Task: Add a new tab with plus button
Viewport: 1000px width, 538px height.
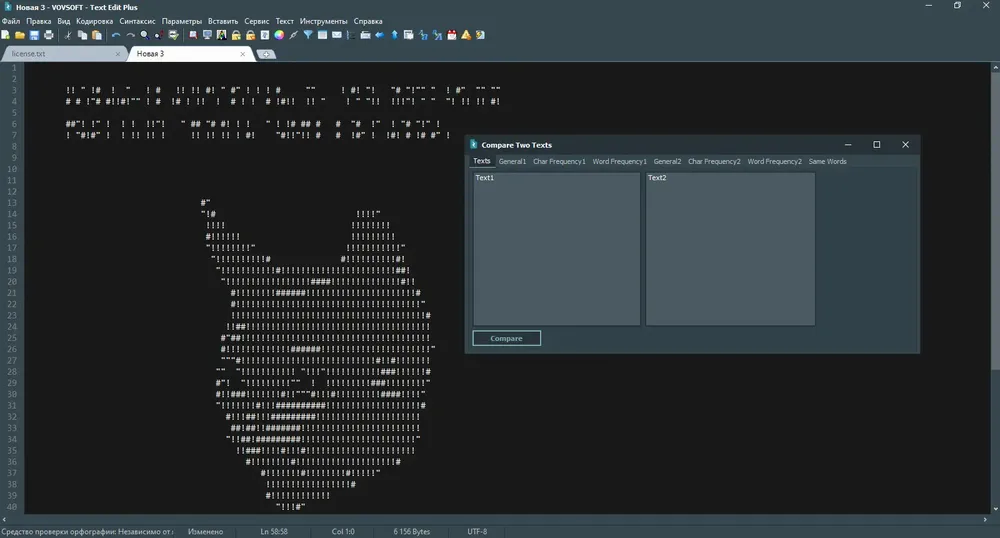Action: pos(266,54)
